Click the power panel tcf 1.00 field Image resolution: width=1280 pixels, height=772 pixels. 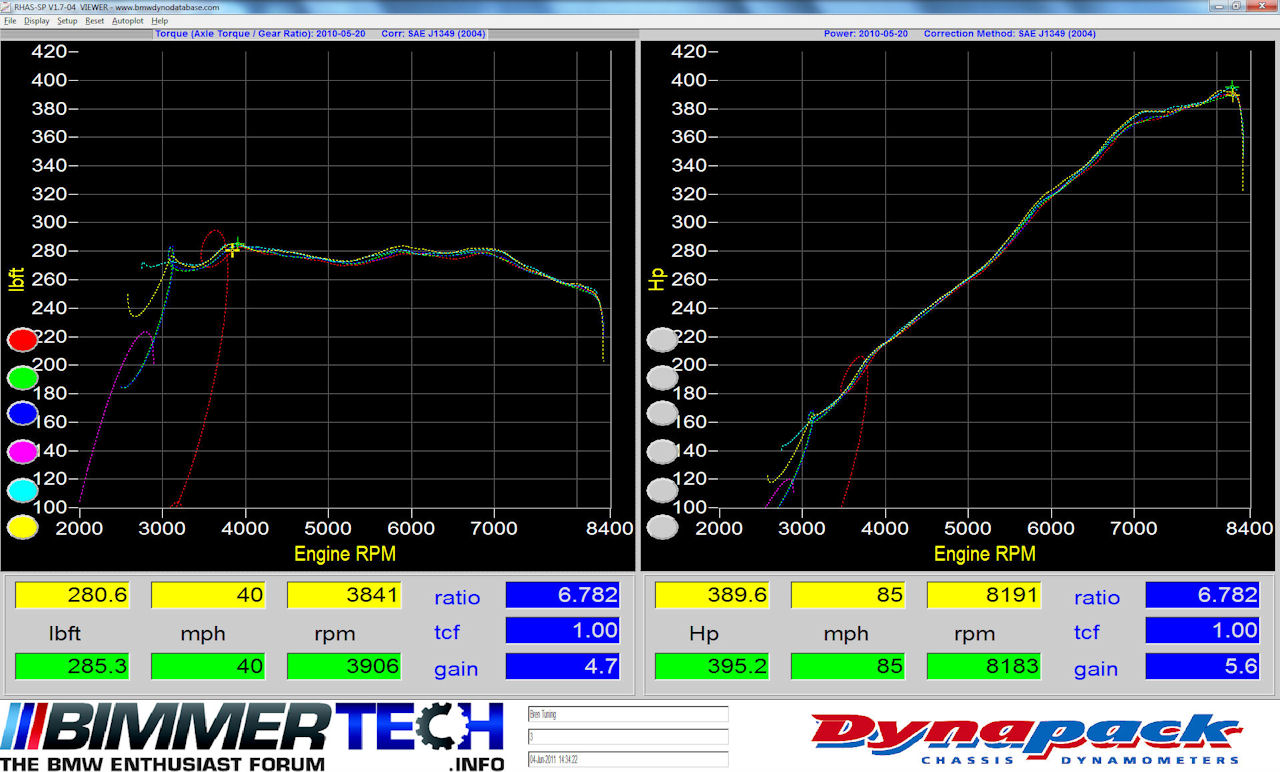pyautogui.click(x=1202, y=630)
